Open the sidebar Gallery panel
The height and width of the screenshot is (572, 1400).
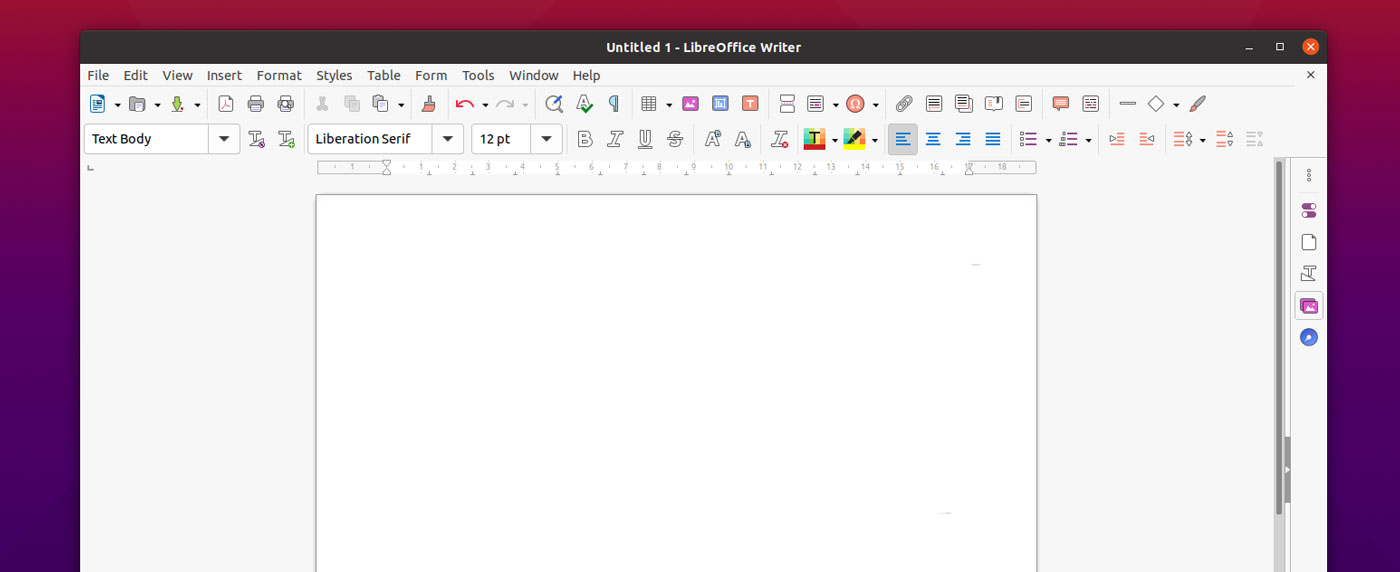[1309, 306]
